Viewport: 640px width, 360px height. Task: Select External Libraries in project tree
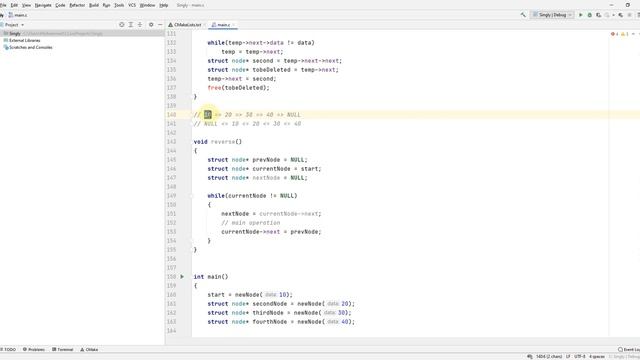[24, 40]
